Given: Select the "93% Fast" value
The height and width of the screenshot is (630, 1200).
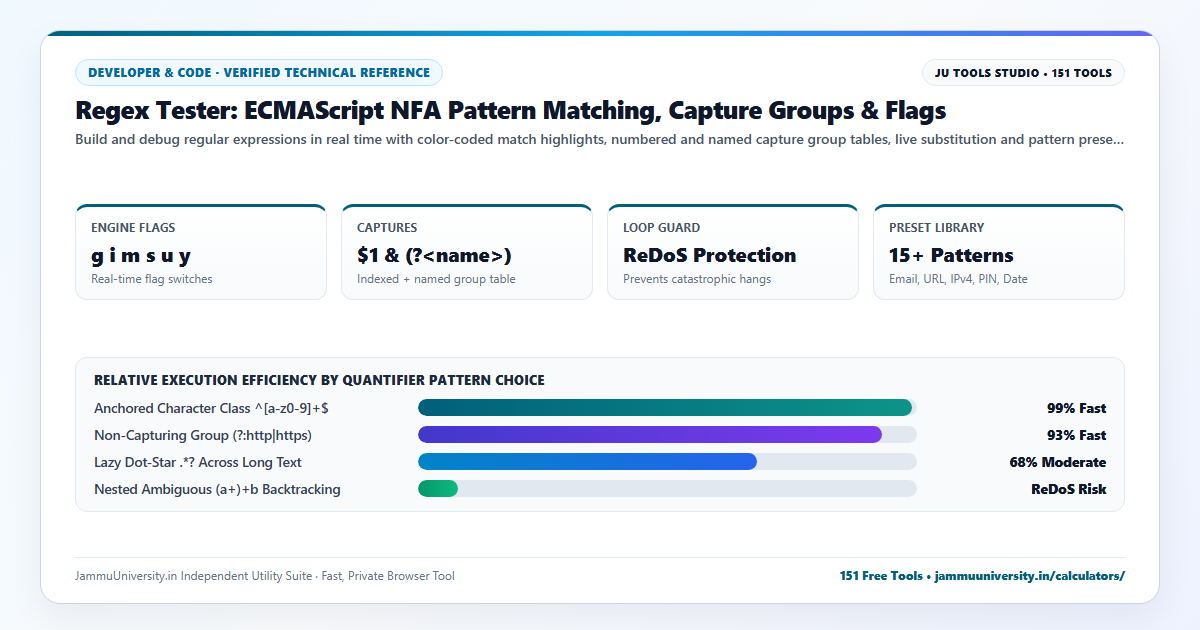Looking at the screenshot, I should 1076,435.
